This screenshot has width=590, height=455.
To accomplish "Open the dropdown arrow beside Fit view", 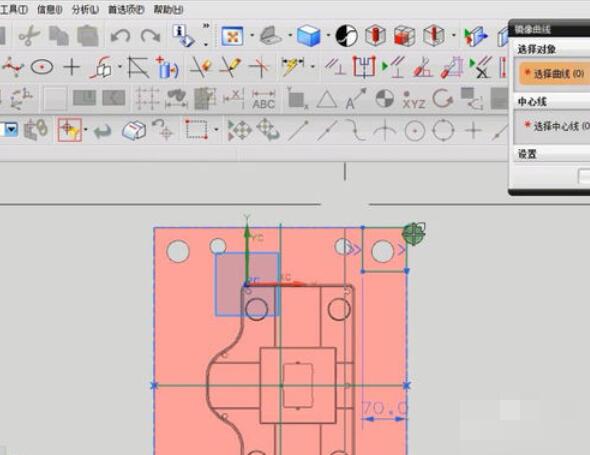I will point(252,36).
